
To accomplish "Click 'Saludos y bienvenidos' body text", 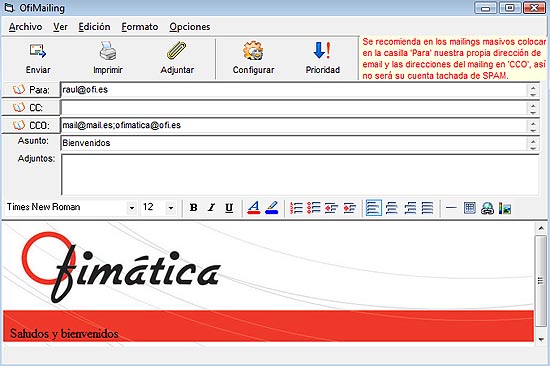I will point(64,333).
